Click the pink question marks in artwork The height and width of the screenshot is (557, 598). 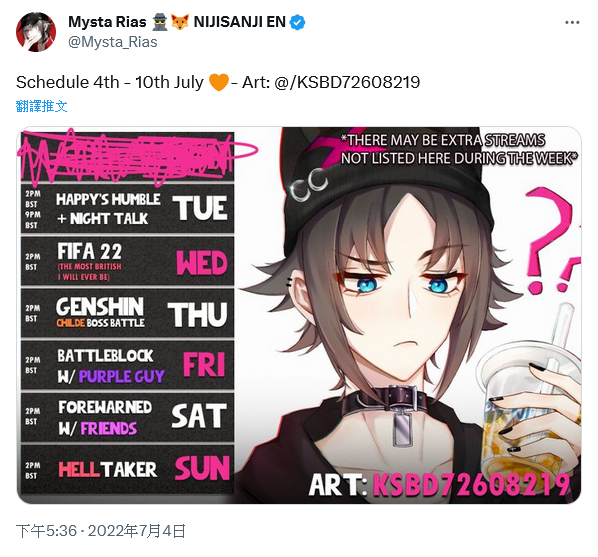point(551,240)
